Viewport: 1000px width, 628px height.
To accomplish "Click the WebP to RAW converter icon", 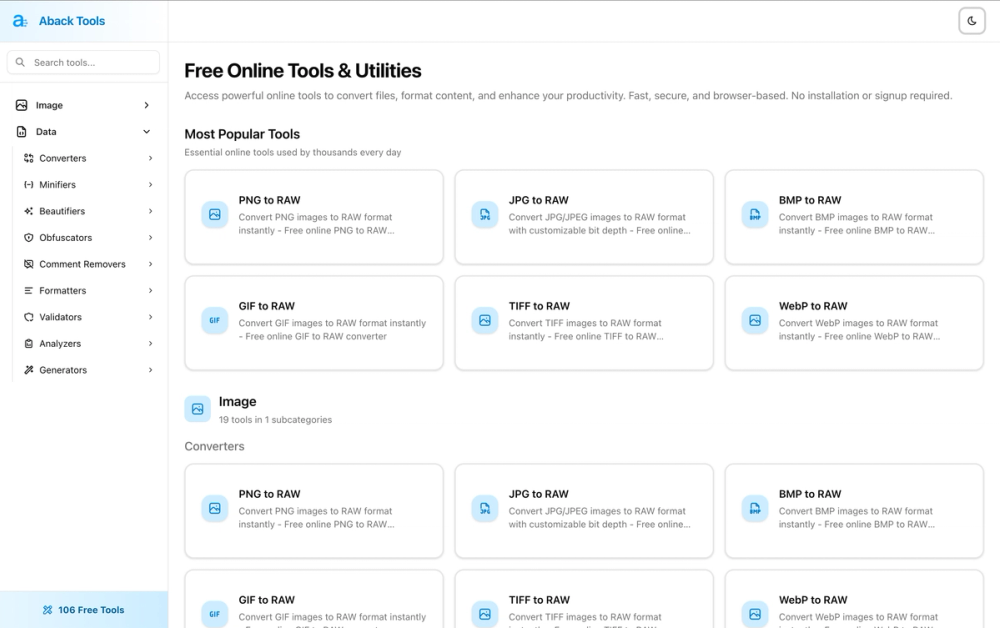I will click(754, 319).
